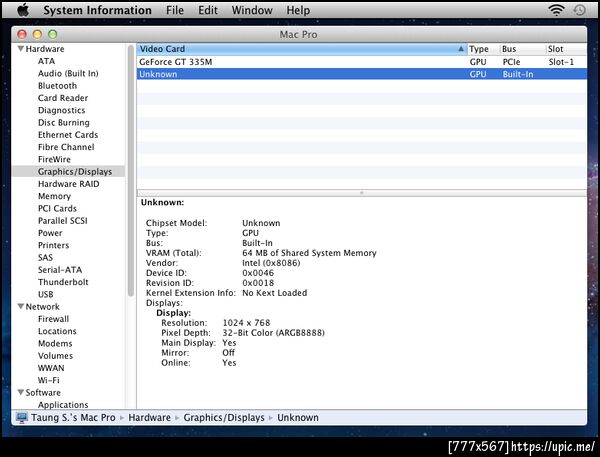
Task: Click the Revision ID value 0x0018
Action: pos(258,283)
